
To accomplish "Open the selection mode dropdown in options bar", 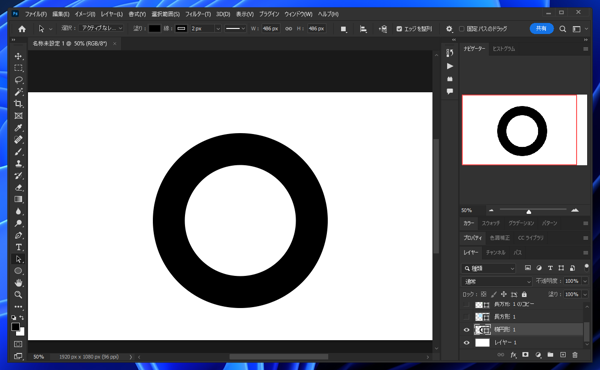I will tap(101, 28).
